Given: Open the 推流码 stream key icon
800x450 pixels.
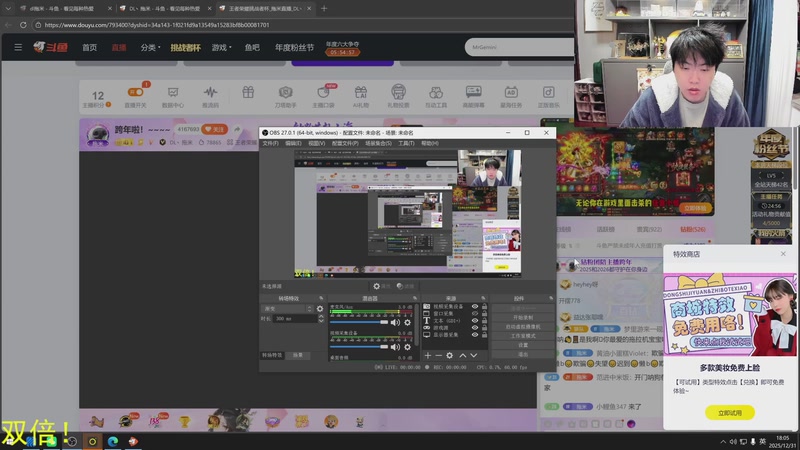Looking at the screenshot, I should [x=210, y=96].
